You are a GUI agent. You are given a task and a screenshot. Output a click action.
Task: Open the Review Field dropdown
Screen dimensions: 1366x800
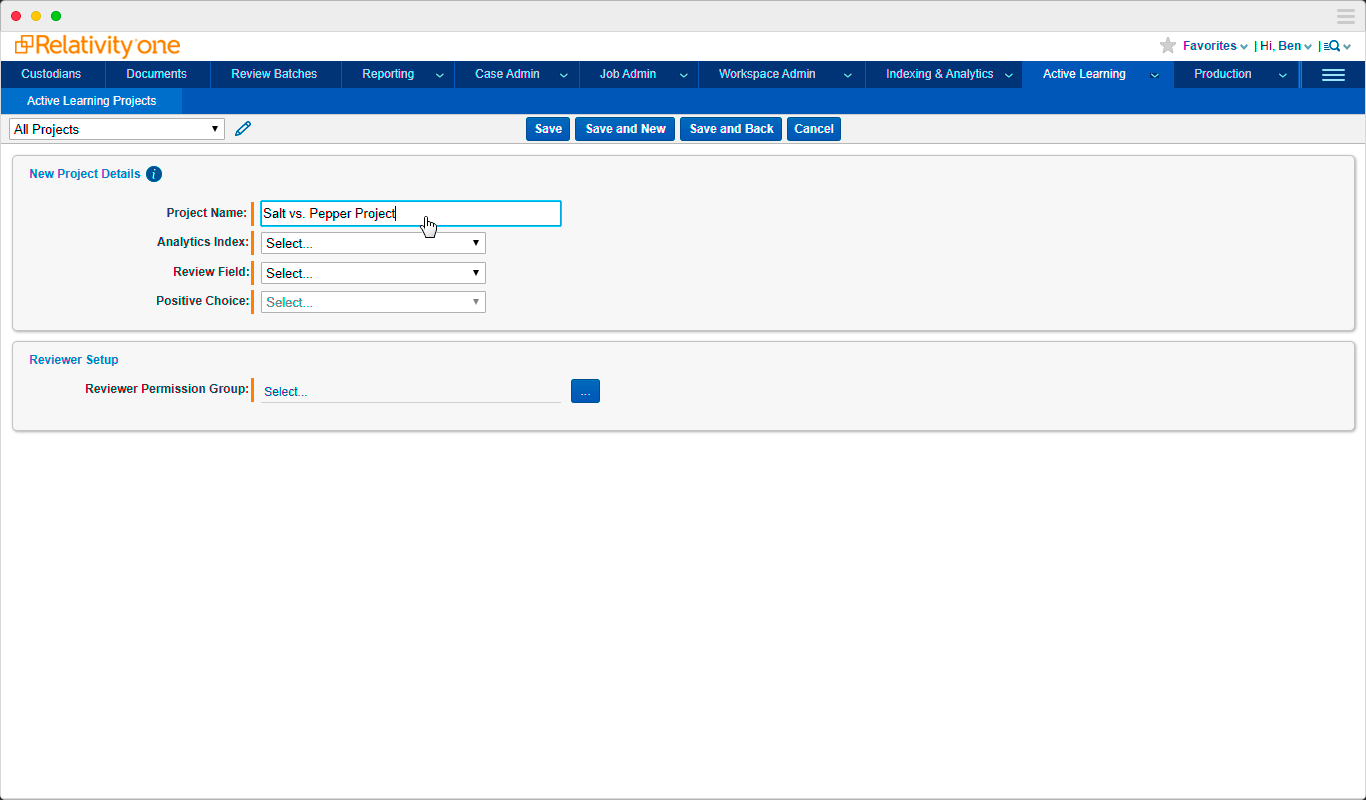pos(373,273)
